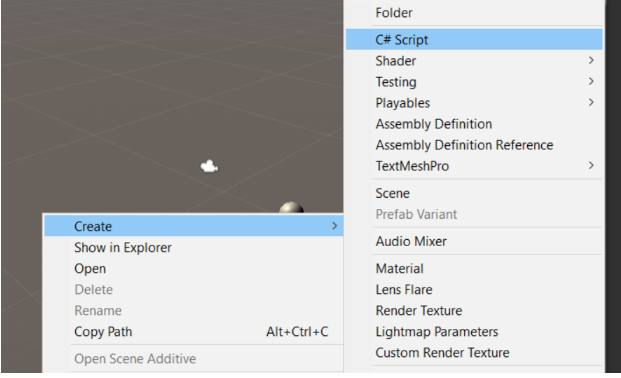This screenshot has width=621, height=378.
Task: Select the sphere object in the scene
Action: 291,208
